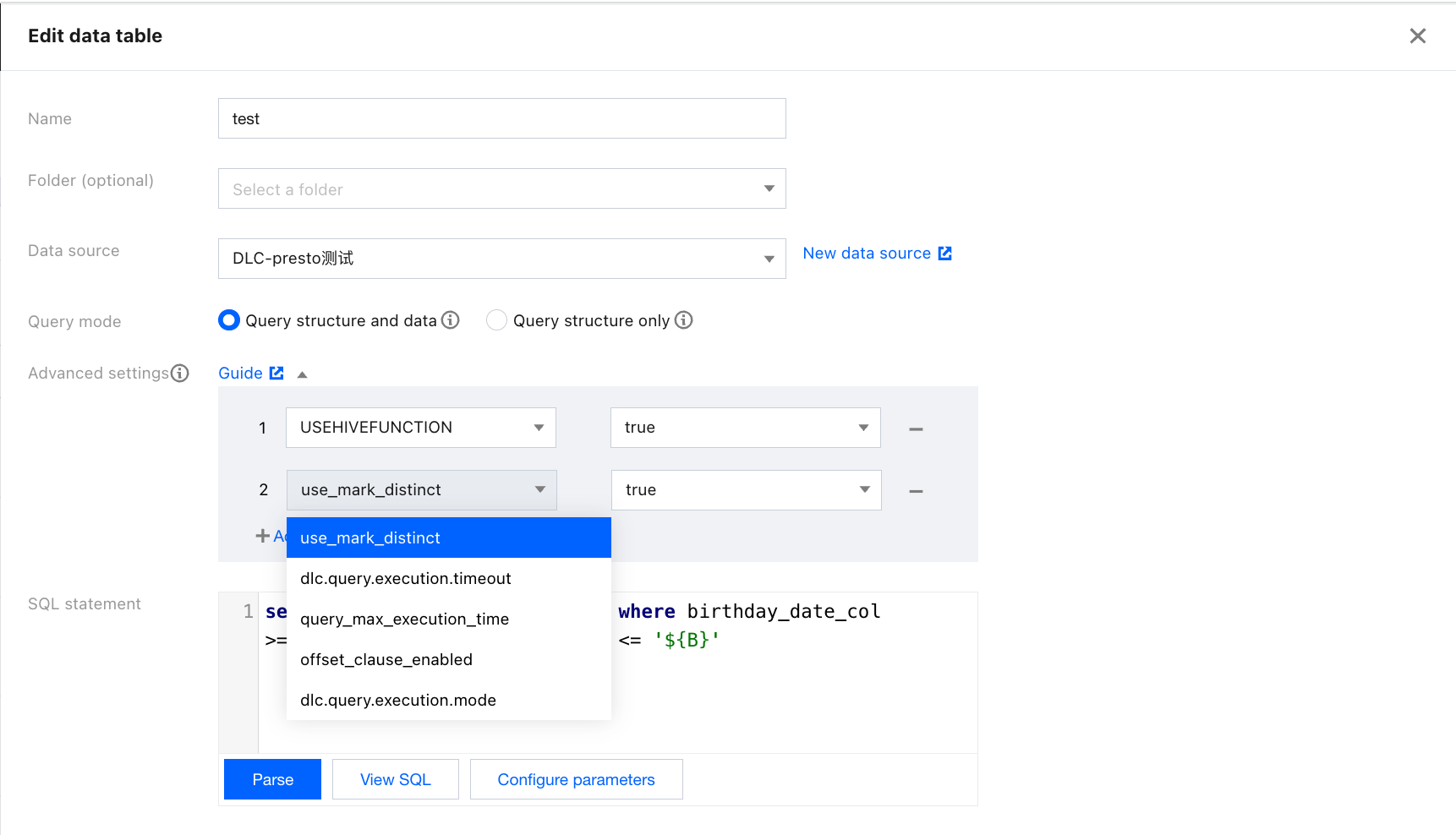Collapse the Advanced settings panel arrow
Viewport: 1456px width, 835px height.
tap(302, 374)
